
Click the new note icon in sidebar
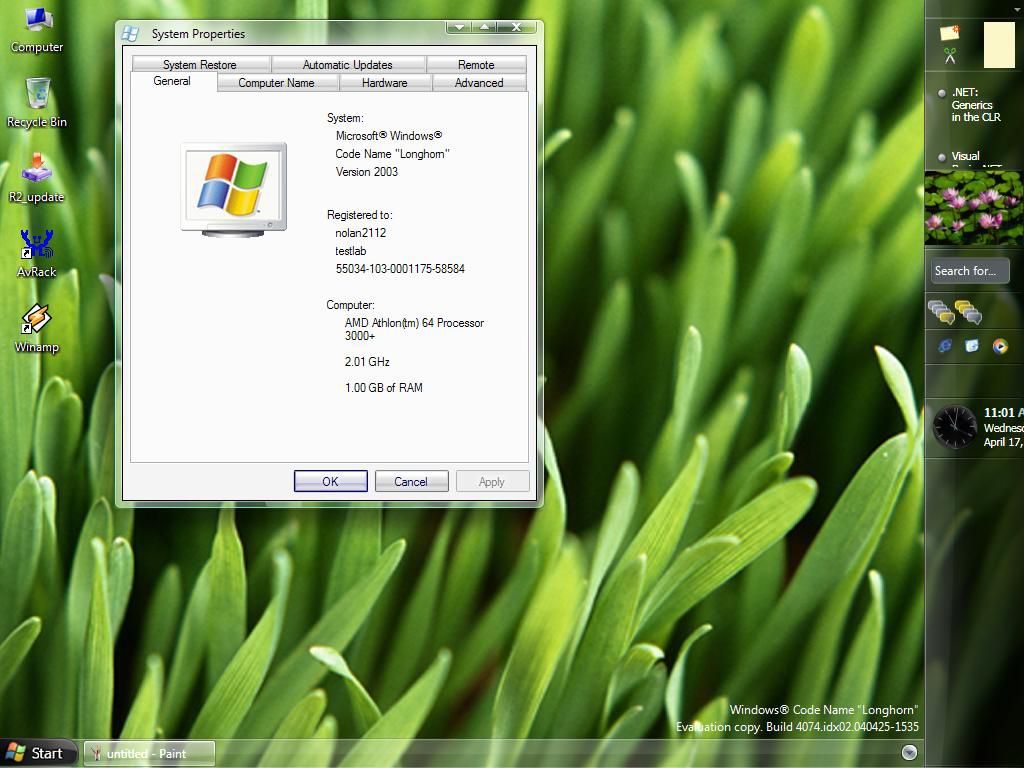click(950, 32)
